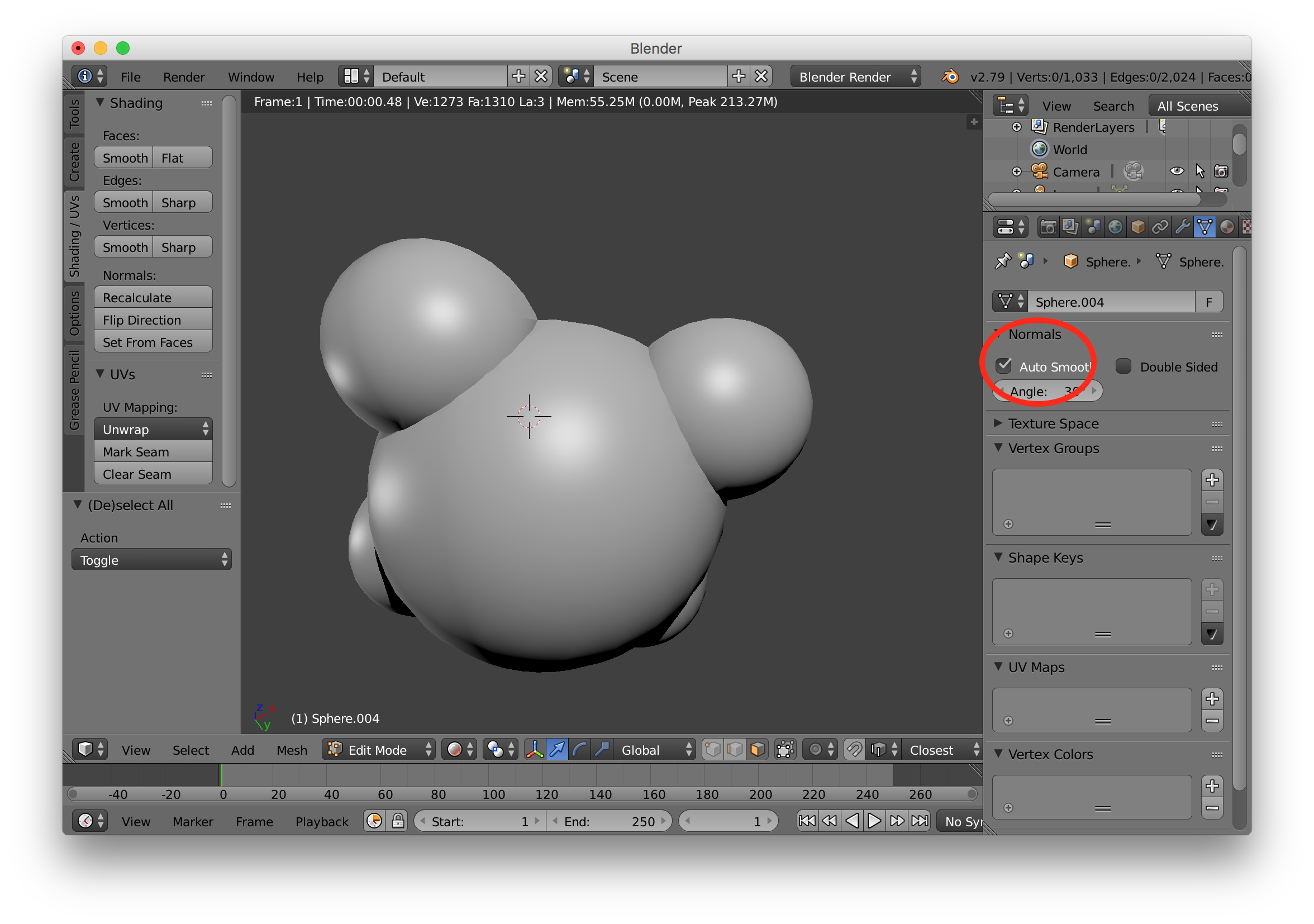Collapse the Shading panel
This screenshot has height=924, width=1314.
100,103
